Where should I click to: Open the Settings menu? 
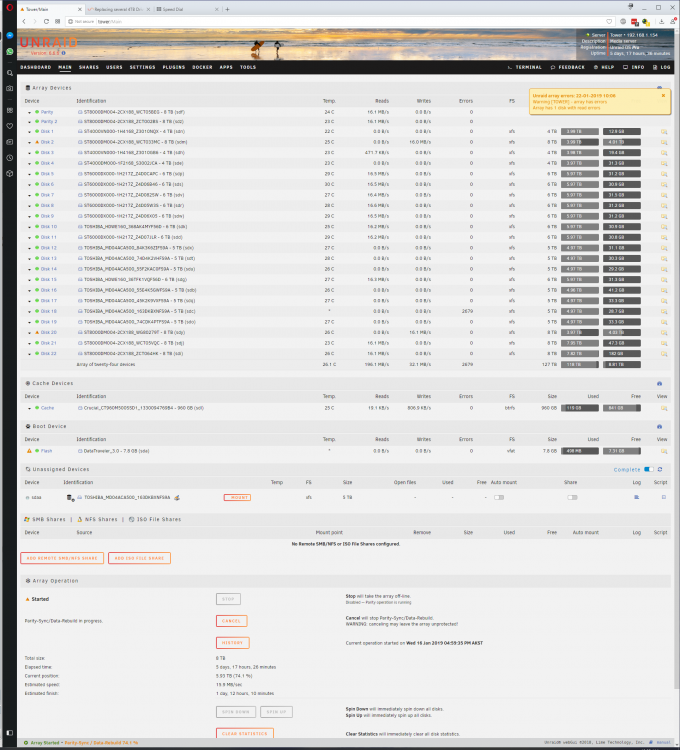point(143,67)
